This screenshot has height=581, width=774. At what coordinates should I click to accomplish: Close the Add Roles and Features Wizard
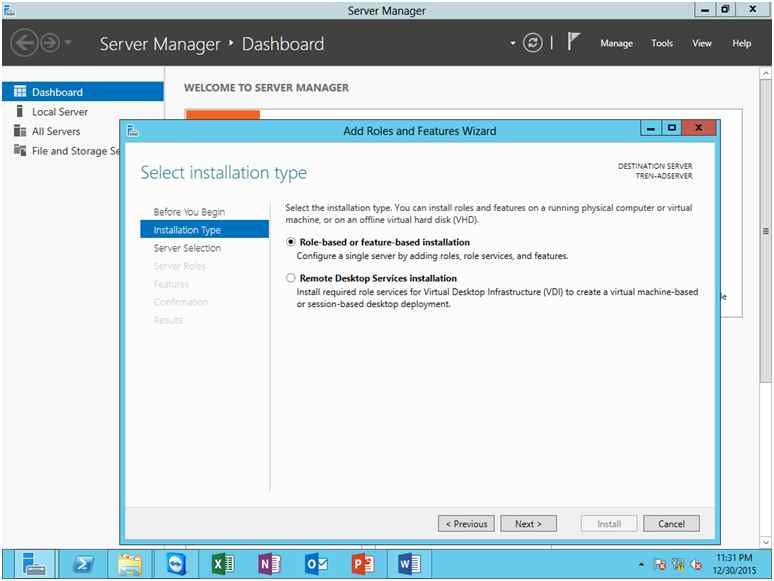(698, 128)
